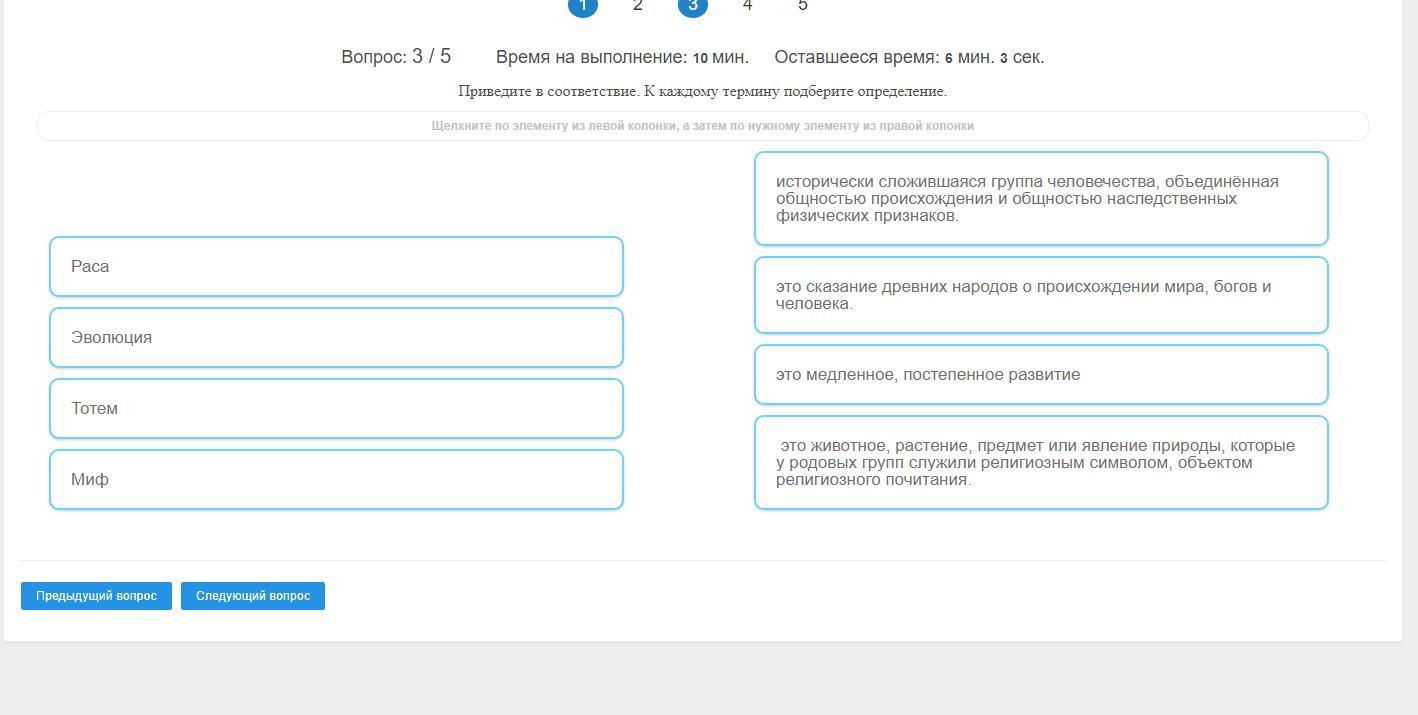Pick the definition 'это медленное, постепенное развитие'
The height and width of the screenshot is (715, 1418).
click(x=1041, y=375)
